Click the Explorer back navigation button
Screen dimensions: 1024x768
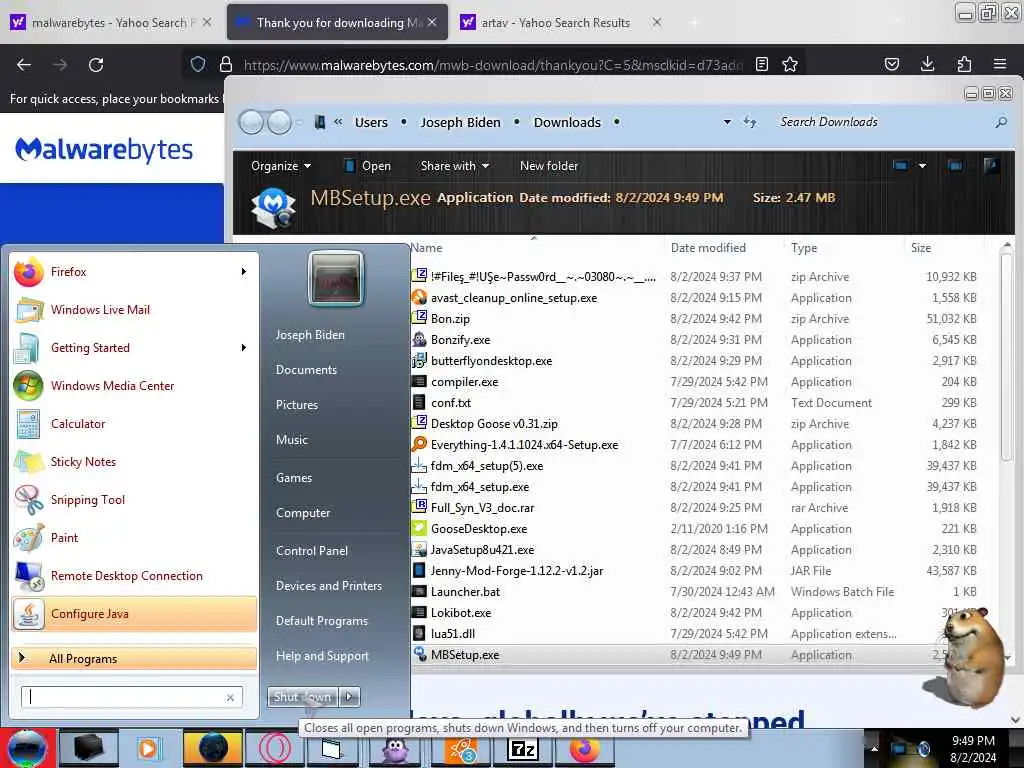pyautogui.click(x=251, y=122)
